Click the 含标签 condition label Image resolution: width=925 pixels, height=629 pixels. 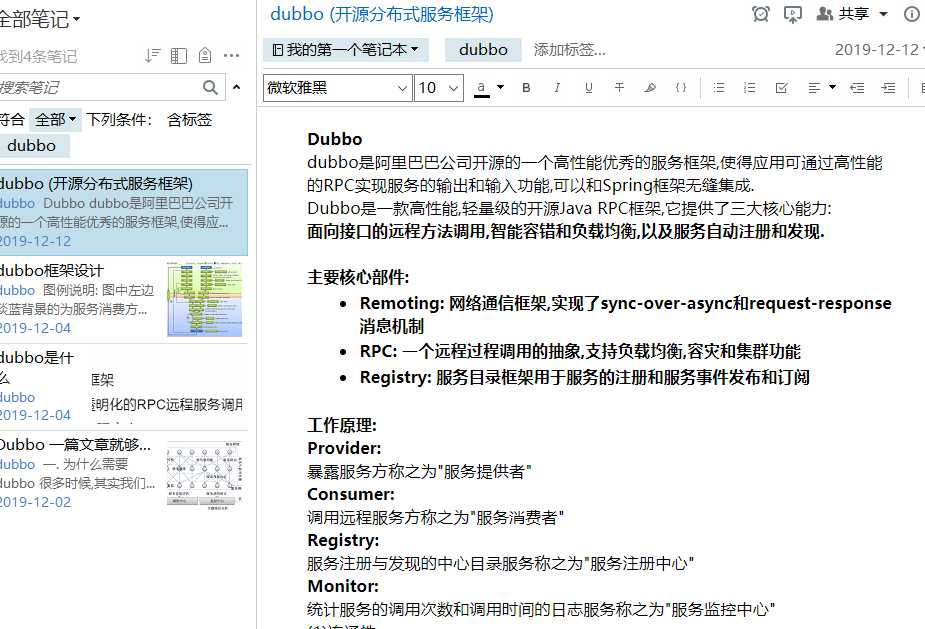189,120
